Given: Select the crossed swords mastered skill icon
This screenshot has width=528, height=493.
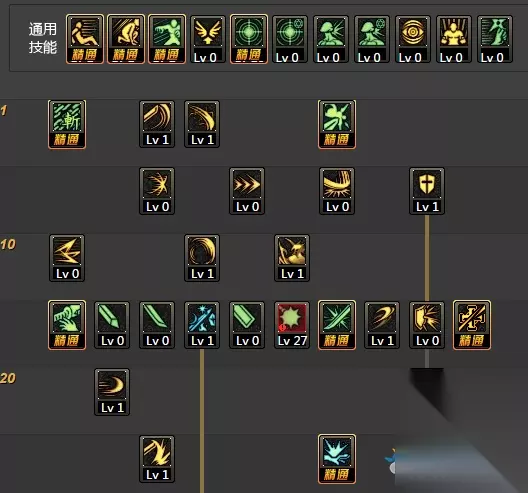Looking at the screenshot, I should click(x=472, y=325).
